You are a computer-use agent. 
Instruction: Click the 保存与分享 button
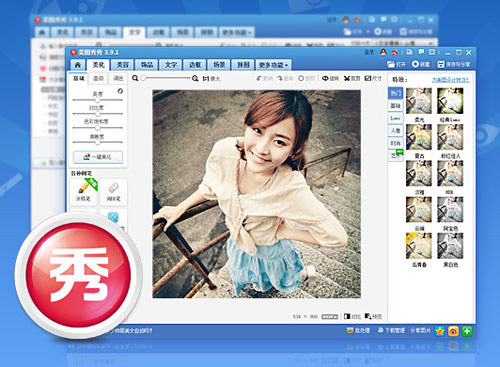454,64
